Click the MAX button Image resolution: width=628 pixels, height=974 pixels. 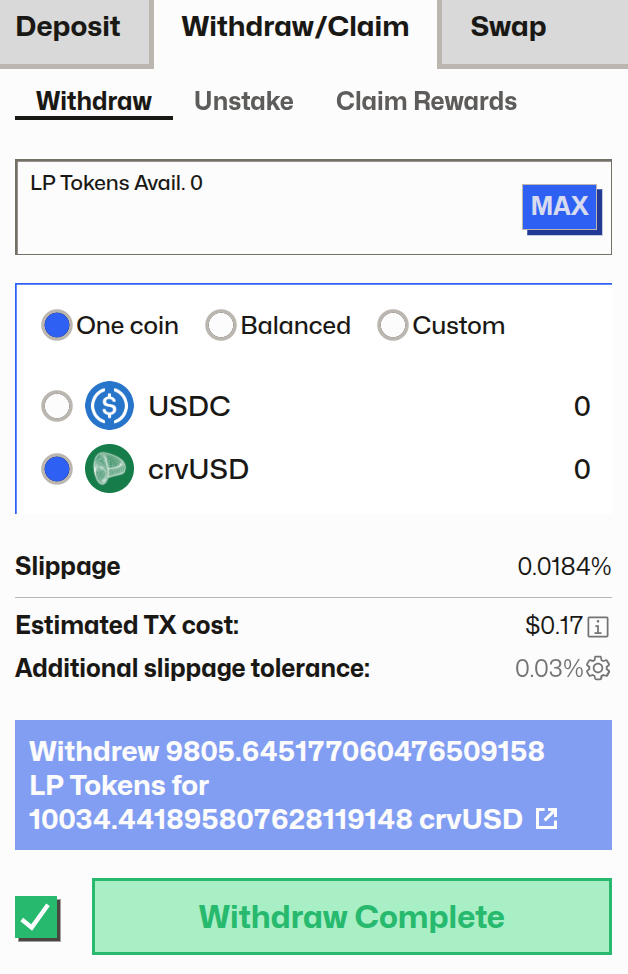coord(559,206)
